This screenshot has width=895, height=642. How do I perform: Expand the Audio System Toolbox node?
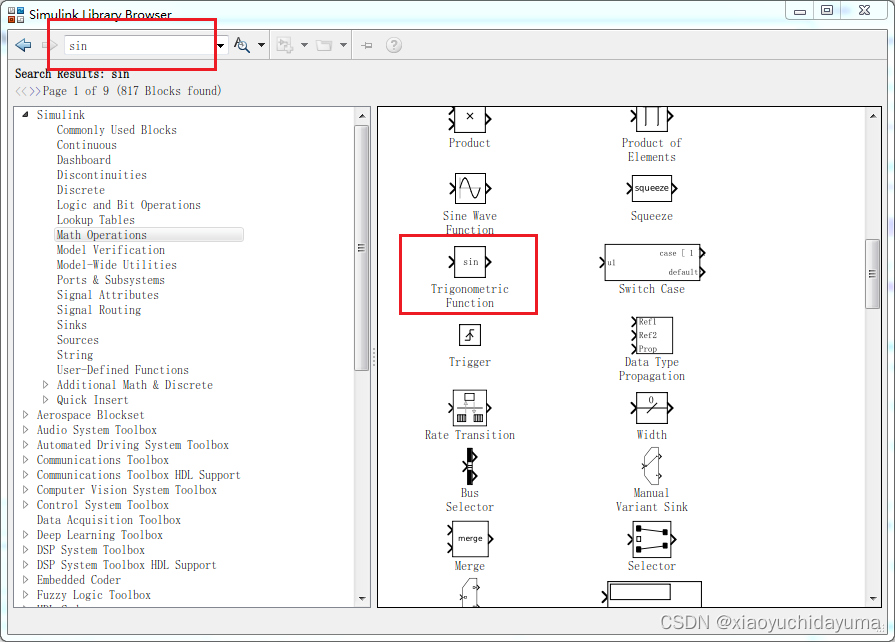[26, 429]
